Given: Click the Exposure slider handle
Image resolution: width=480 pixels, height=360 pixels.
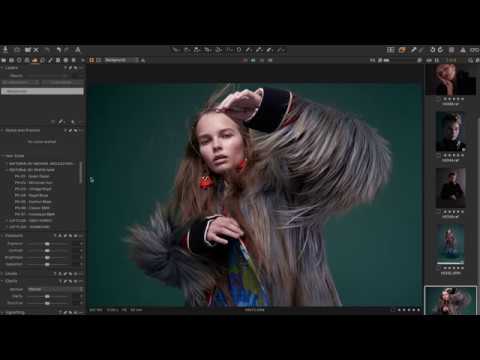Looking at the screenshot, I should click(x=47, y=244).
